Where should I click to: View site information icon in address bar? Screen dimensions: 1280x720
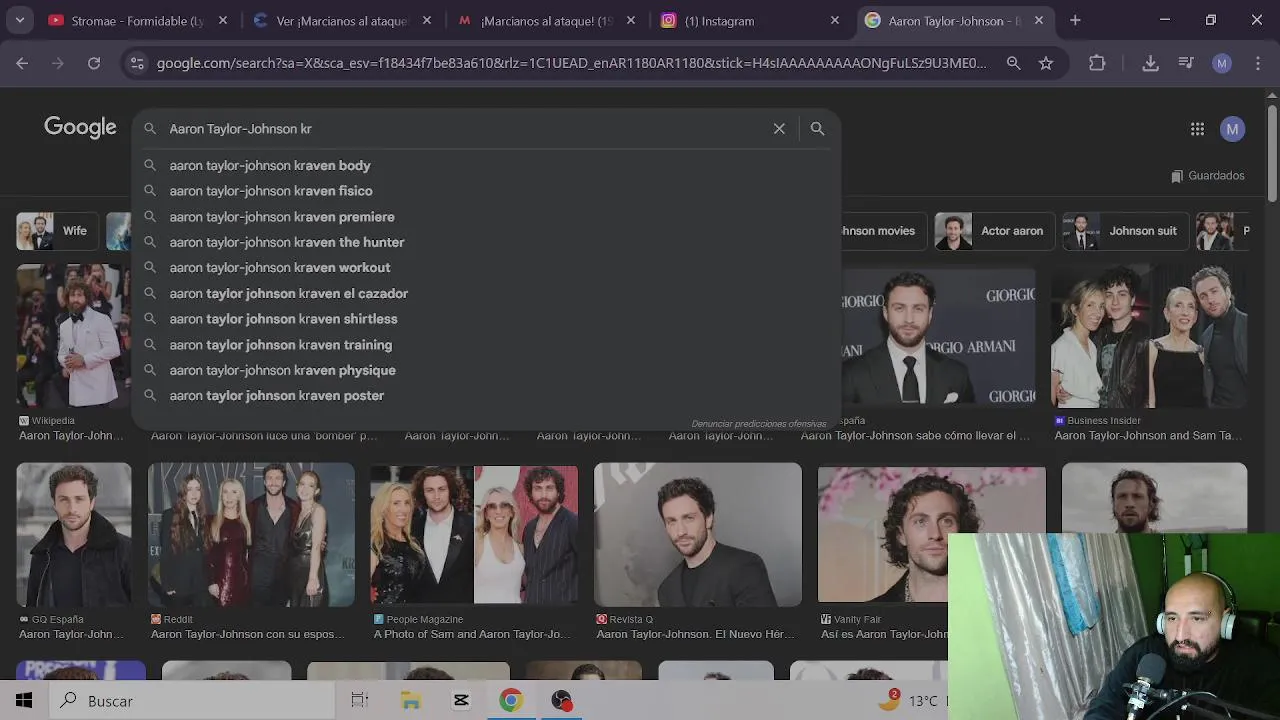138,63
